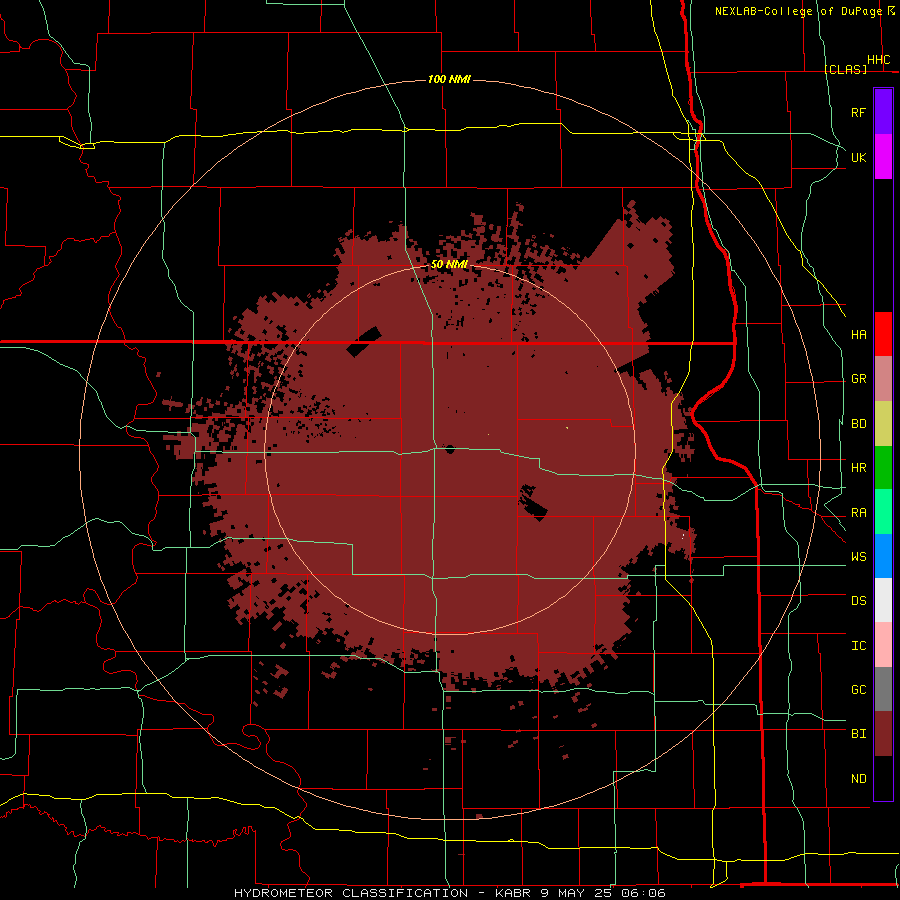This screenshot has width=900, height=900.
Task: Click the "BI" legend label
Action: click(859, 734)
